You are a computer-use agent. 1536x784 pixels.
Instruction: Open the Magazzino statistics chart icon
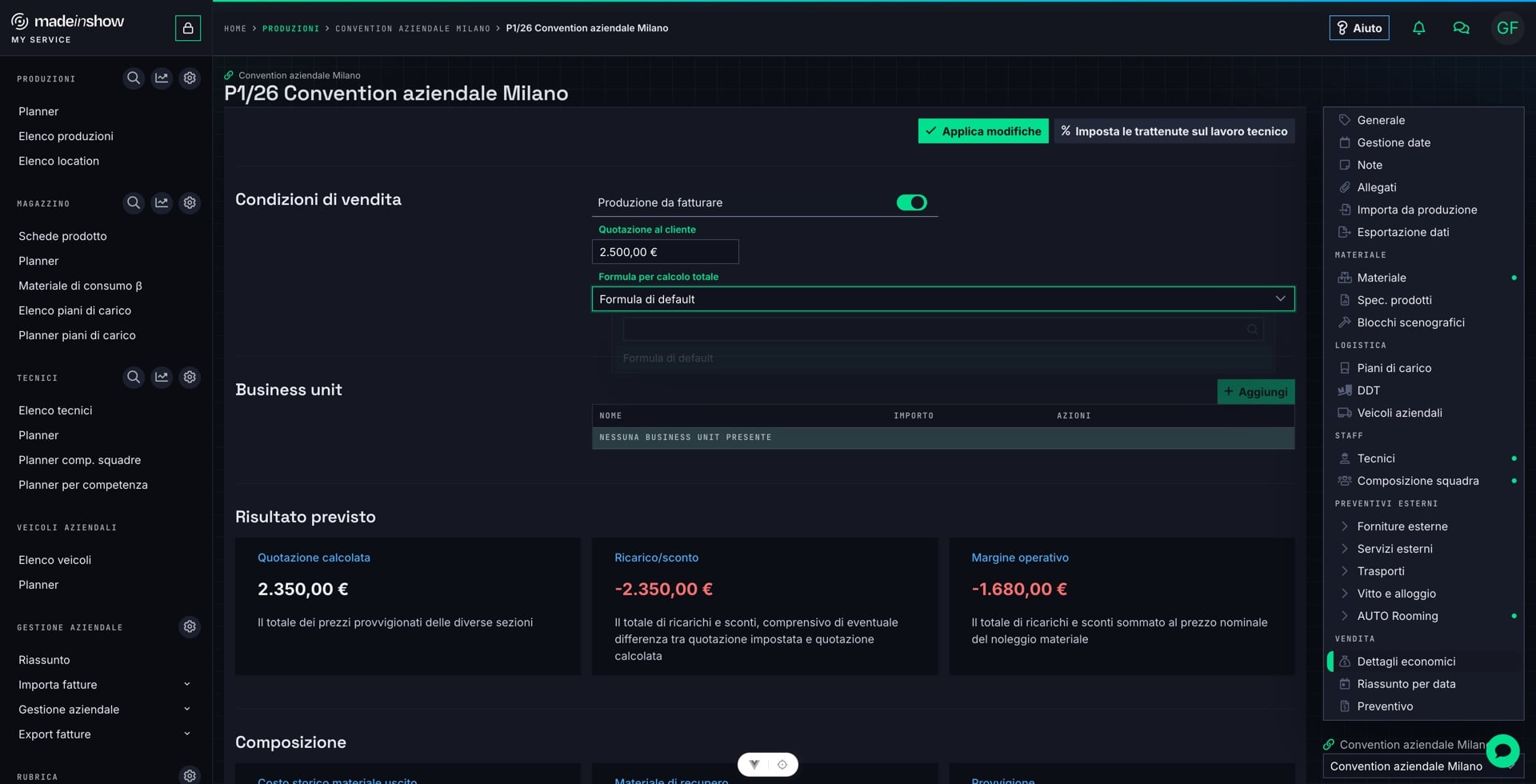(162, 203)
